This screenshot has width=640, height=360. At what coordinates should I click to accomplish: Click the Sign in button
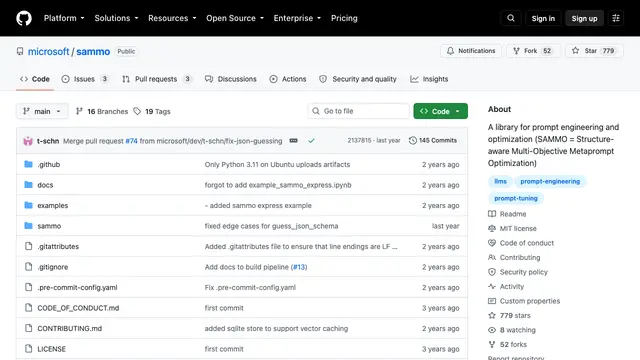click(x=543, y=18)
